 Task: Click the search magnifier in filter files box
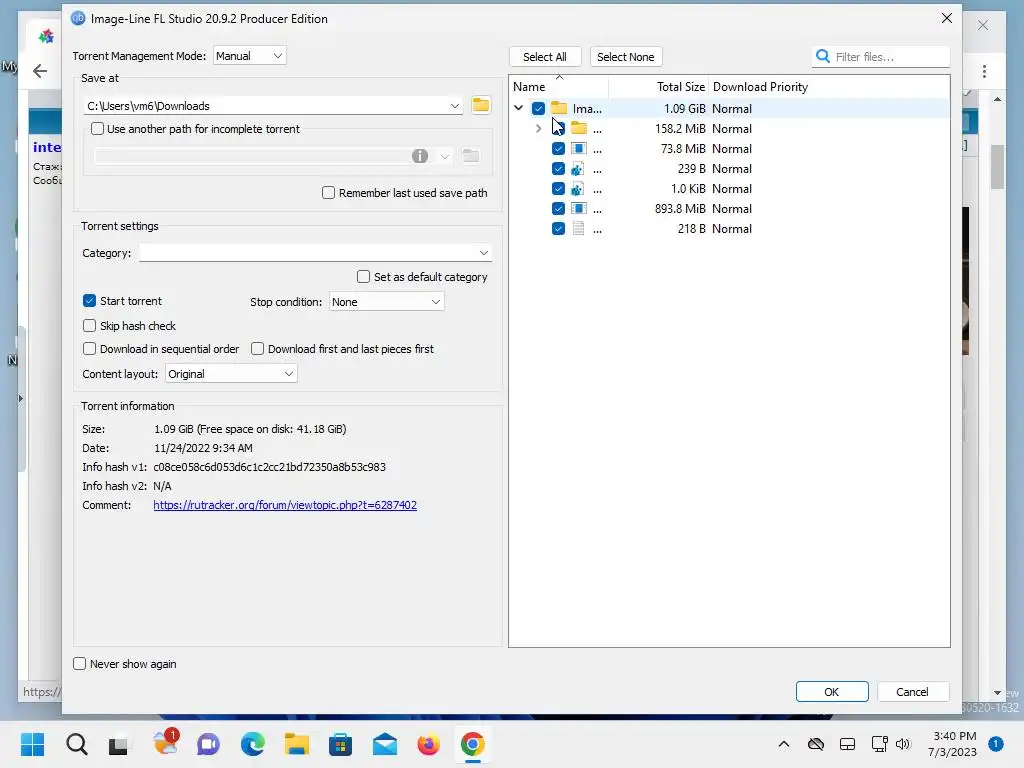823,57
